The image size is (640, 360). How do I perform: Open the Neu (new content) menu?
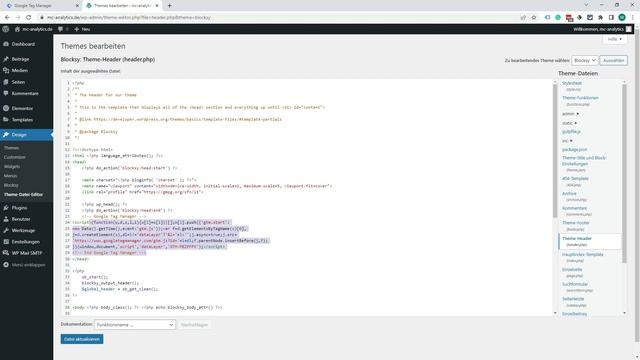point(82,29)
